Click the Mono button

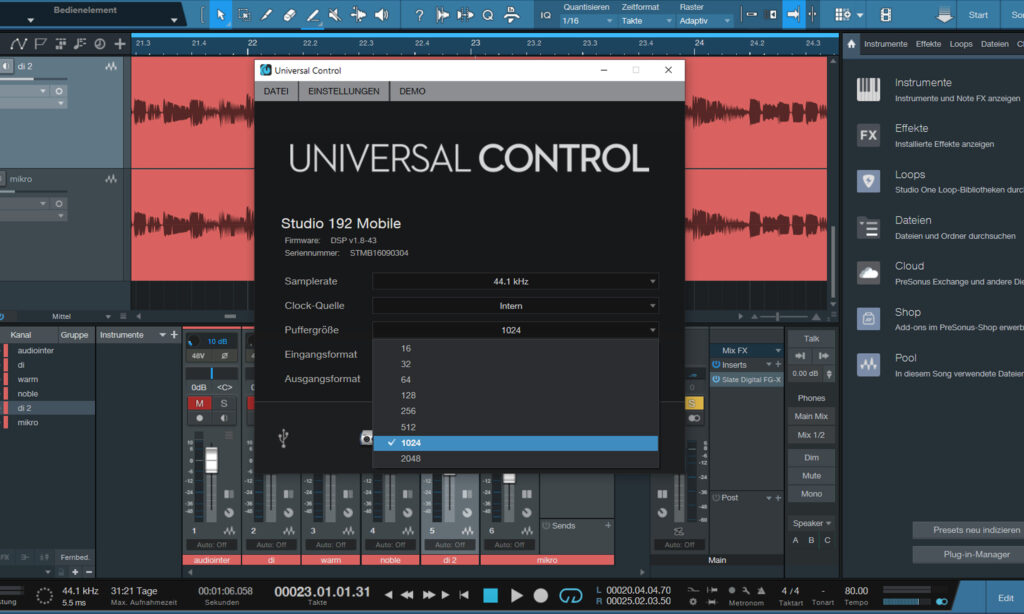tap(811, 494)
